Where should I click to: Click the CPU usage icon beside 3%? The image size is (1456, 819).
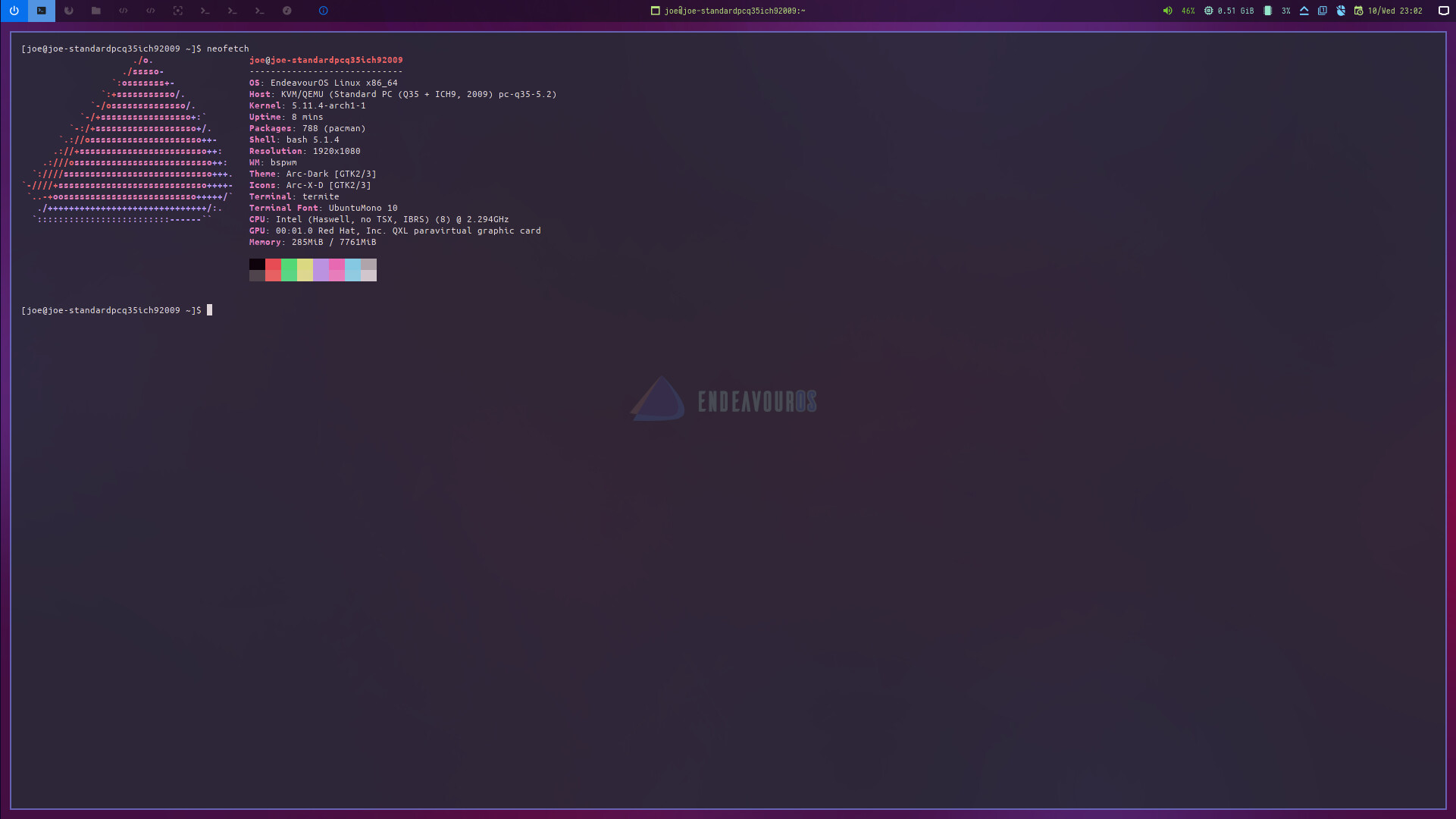click(x=1268, y=11)
